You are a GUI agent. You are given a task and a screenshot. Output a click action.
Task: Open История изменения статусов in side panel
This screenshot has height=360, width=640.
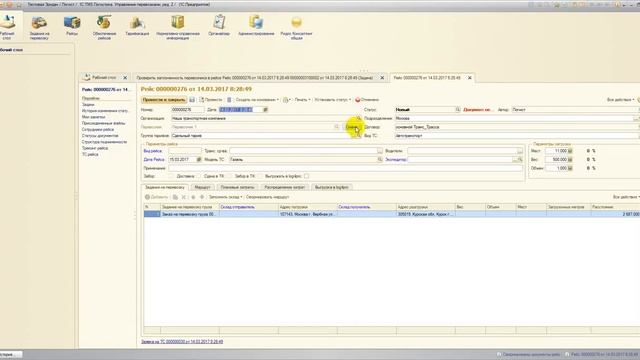[105, 111]
